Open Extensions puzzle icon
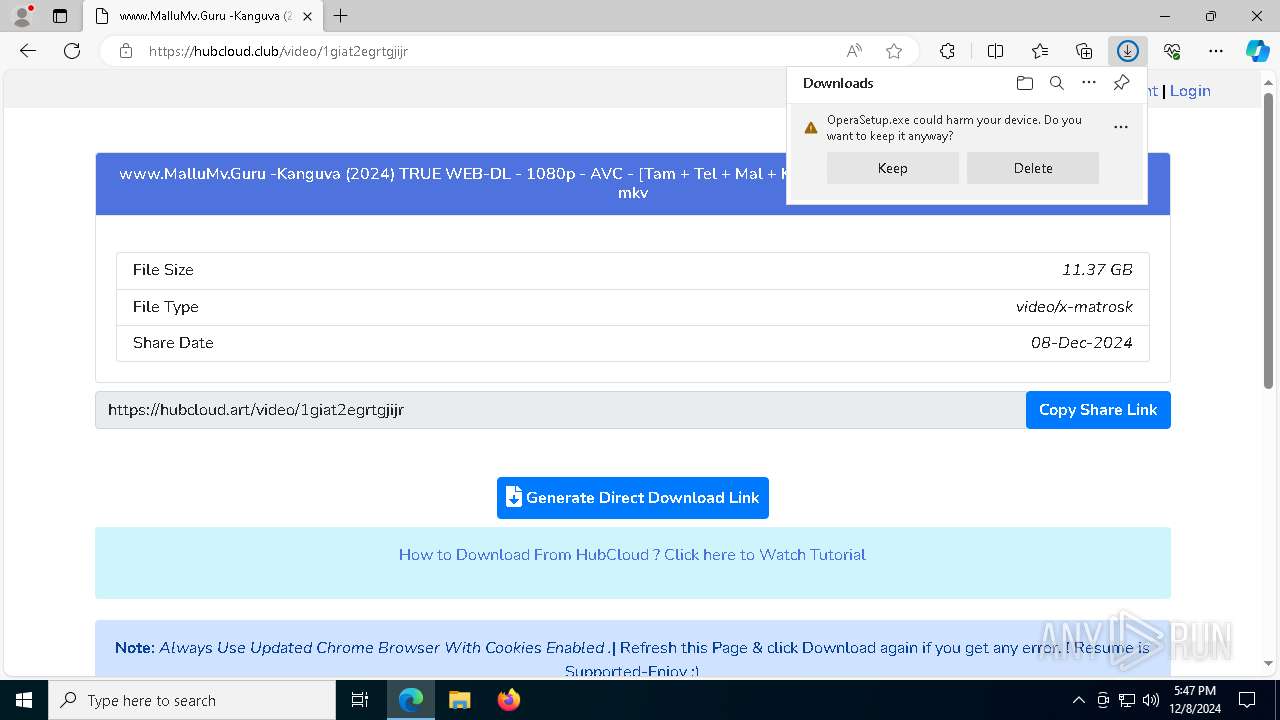Image resolution: width=1280 pixels, height=720 pixels. click(x=947, y=51)
